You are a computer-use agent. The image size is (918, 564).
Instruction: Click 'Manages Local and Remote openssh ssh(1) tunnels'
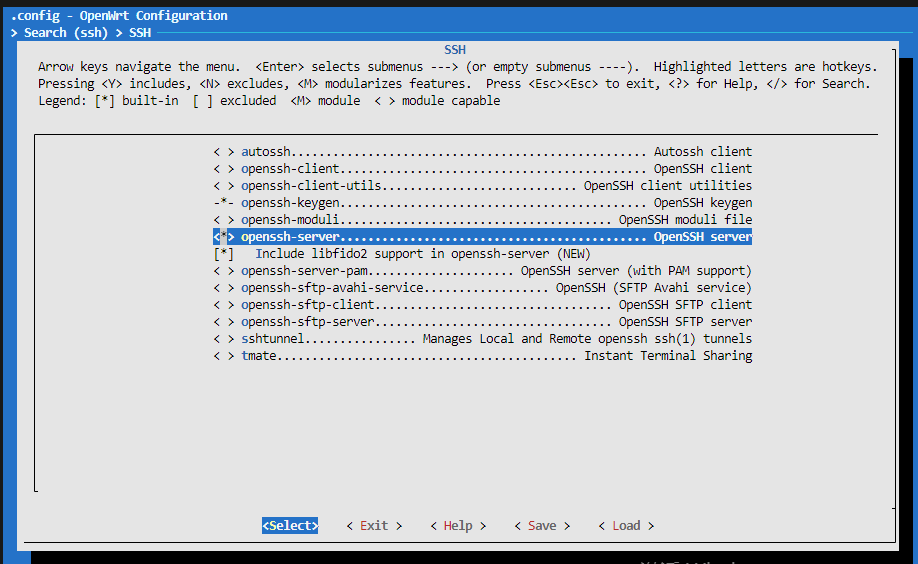pos(587,339)
